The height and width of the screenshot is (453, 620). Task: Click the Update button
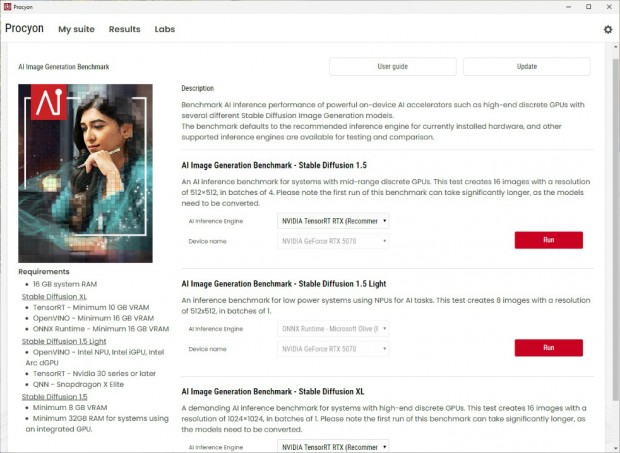(527, 66)
